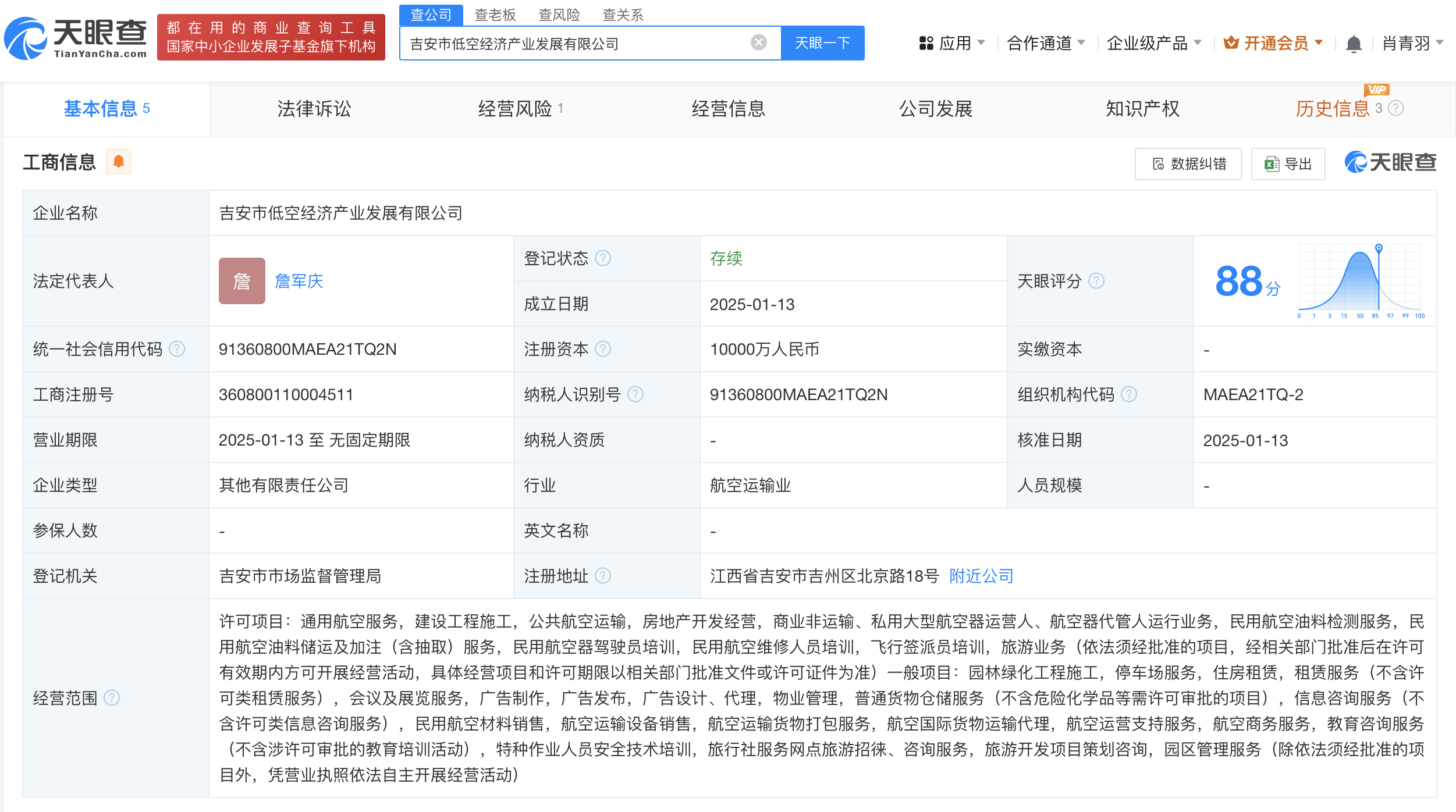The image size is (1456, 812).
Task: Click the orange alert bell beside 工商信息
Action: (119, 162)
